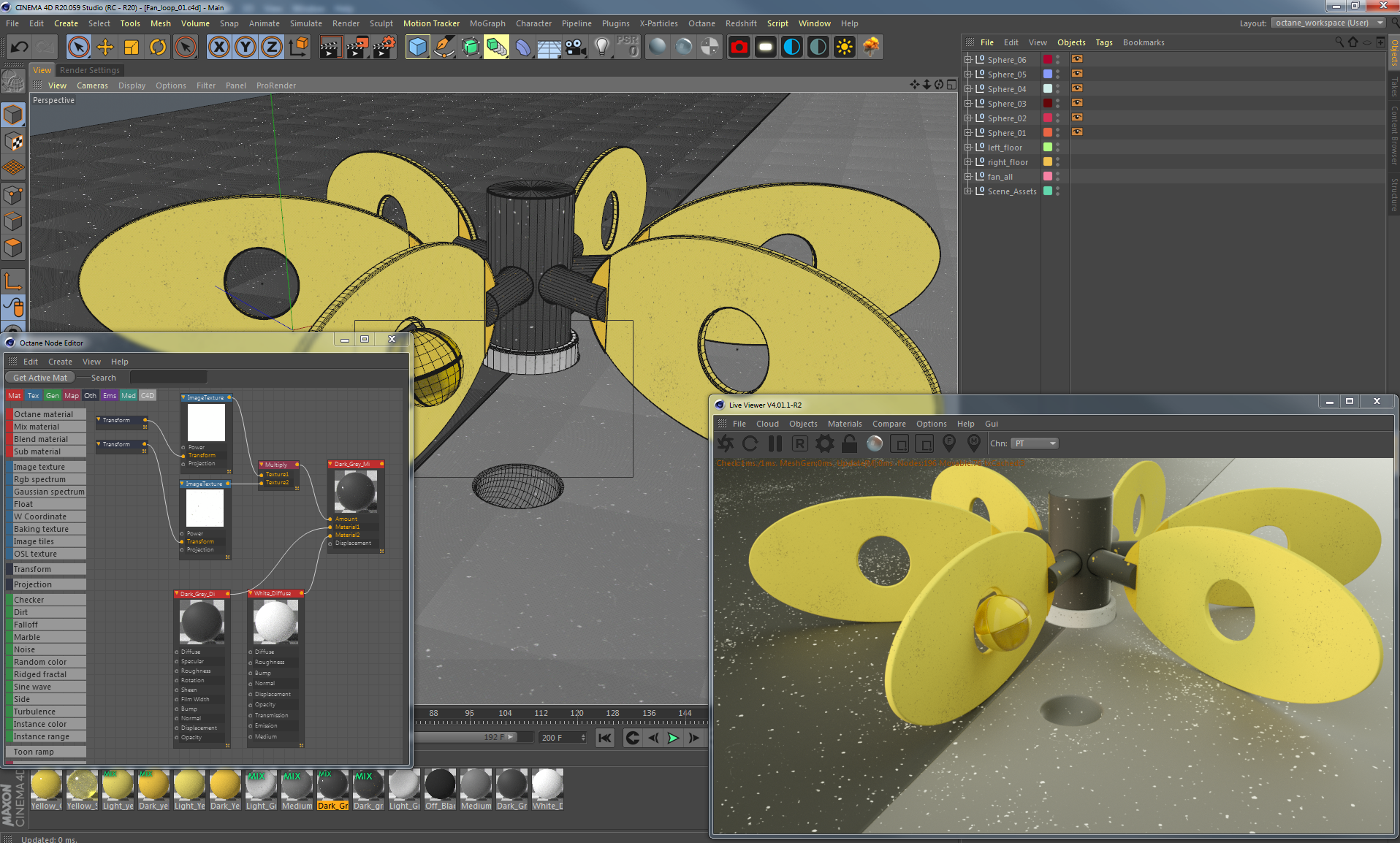The height and width of the screenshot is (843, 1400).
Task: Select the Pen spline tool
Action: pyautogui.click(x=444, y=47)
